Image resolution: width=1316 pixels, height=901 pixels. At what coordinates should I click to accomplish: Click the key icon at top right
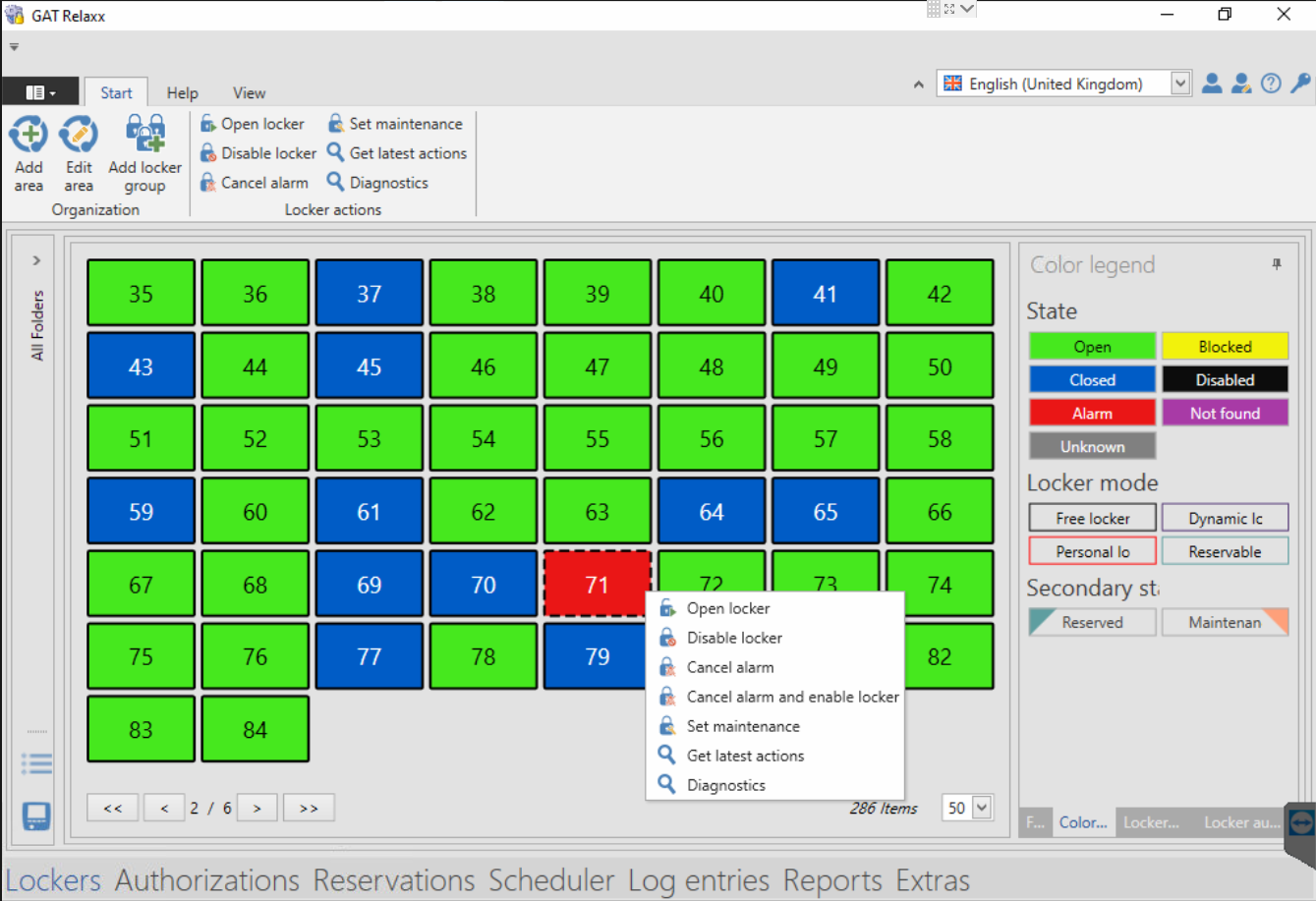point(1300,84)
